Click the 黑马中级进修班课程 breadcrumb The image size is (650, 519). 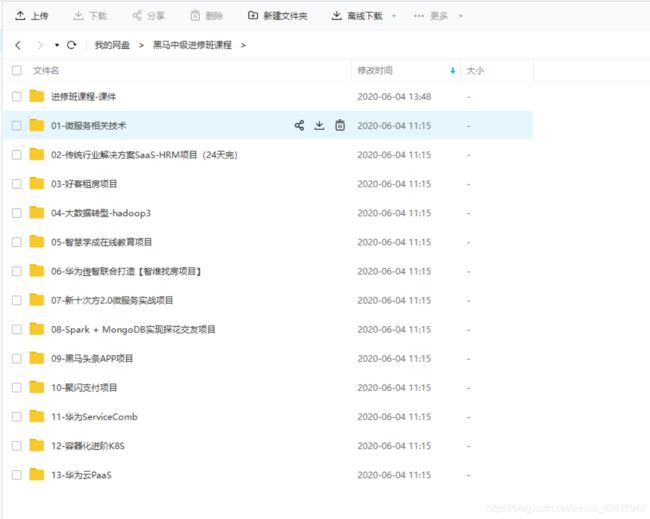coord(192,45)
